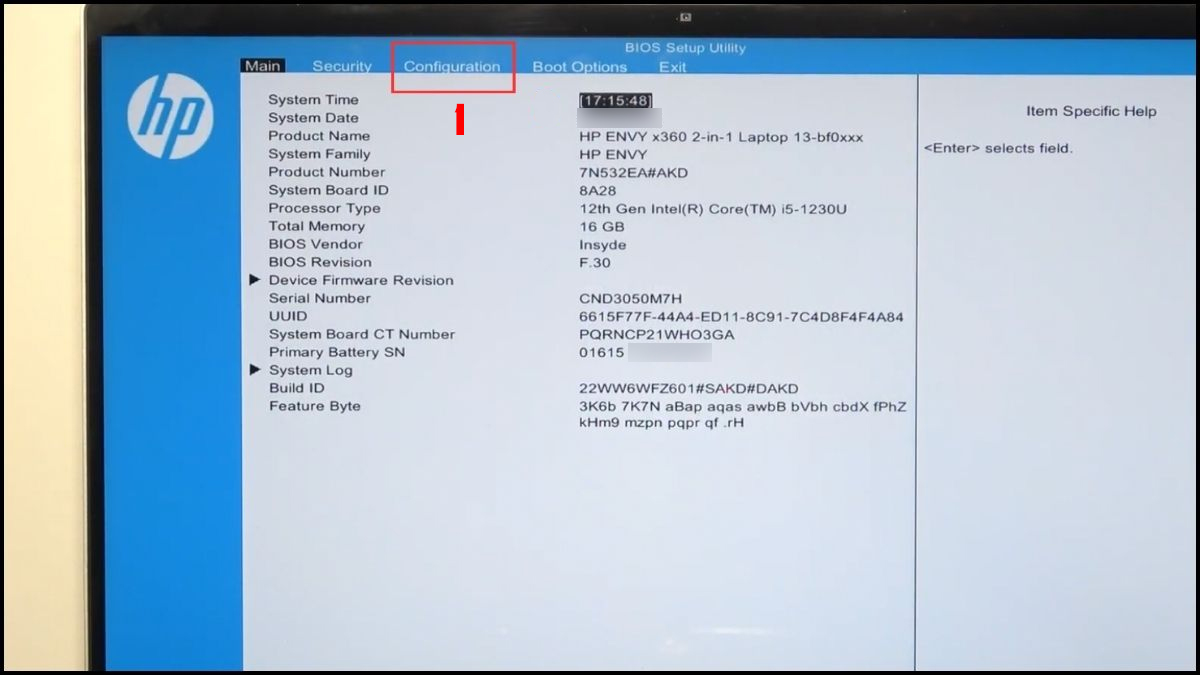
Task: Open the System Log entry
Action: click(x=310, y=370)
